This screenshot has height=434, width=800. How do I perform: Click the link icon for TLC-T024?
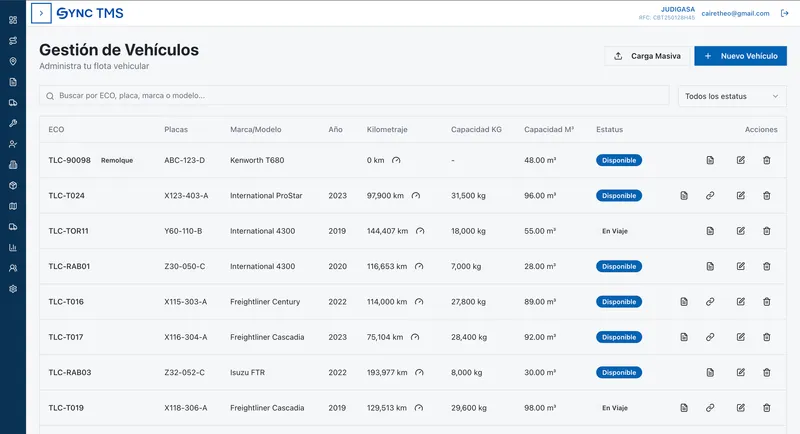click(x=710, y=195)
